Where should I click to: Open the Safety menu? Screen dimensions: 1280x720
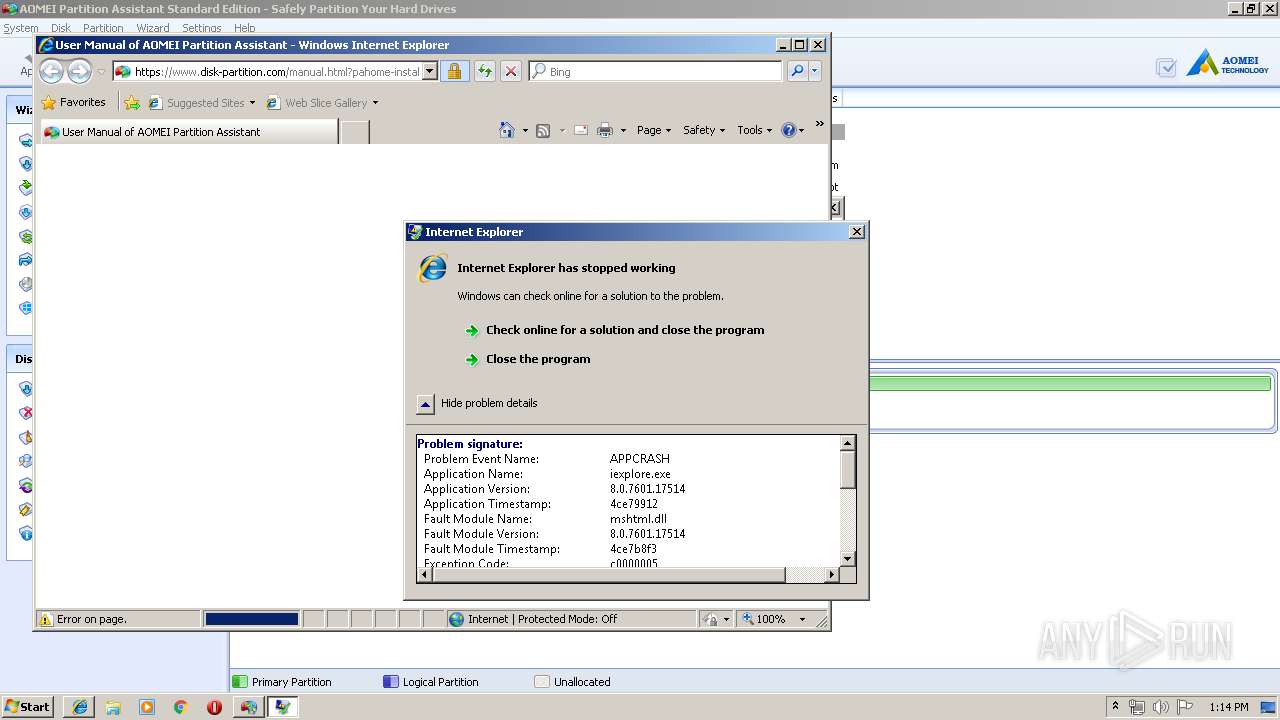704,130
